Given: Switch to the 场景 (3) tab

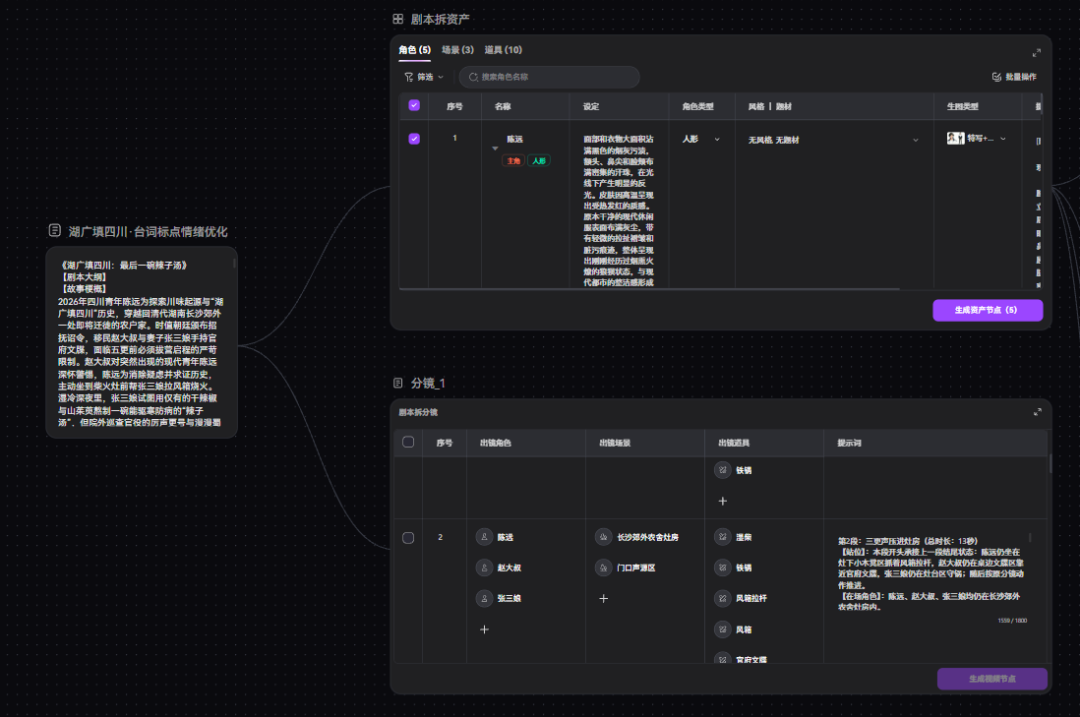Looking at the screenshot, I should [x=457, y=50].
